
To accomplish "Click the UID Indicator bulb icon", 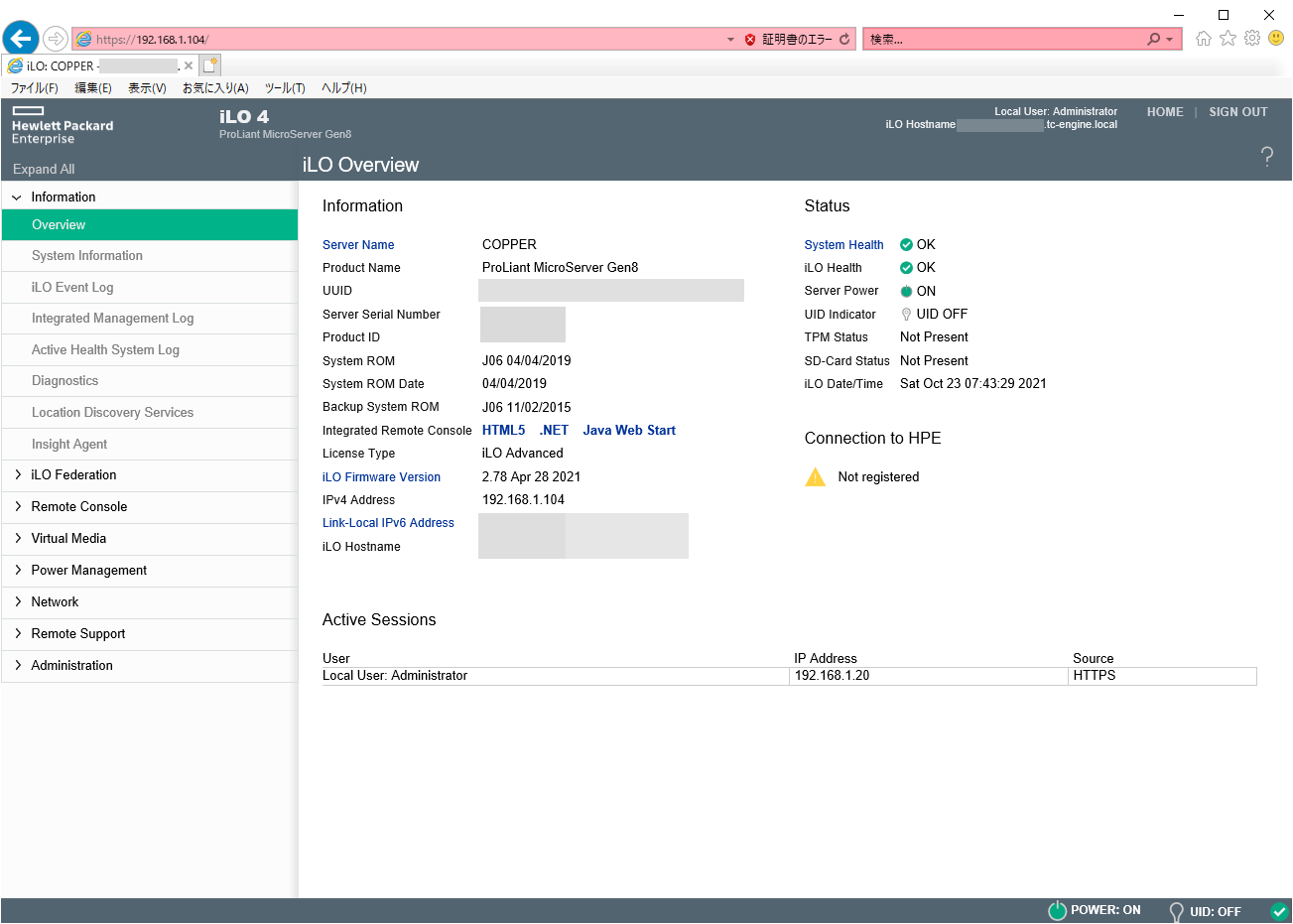I will (x=906, y=314).
